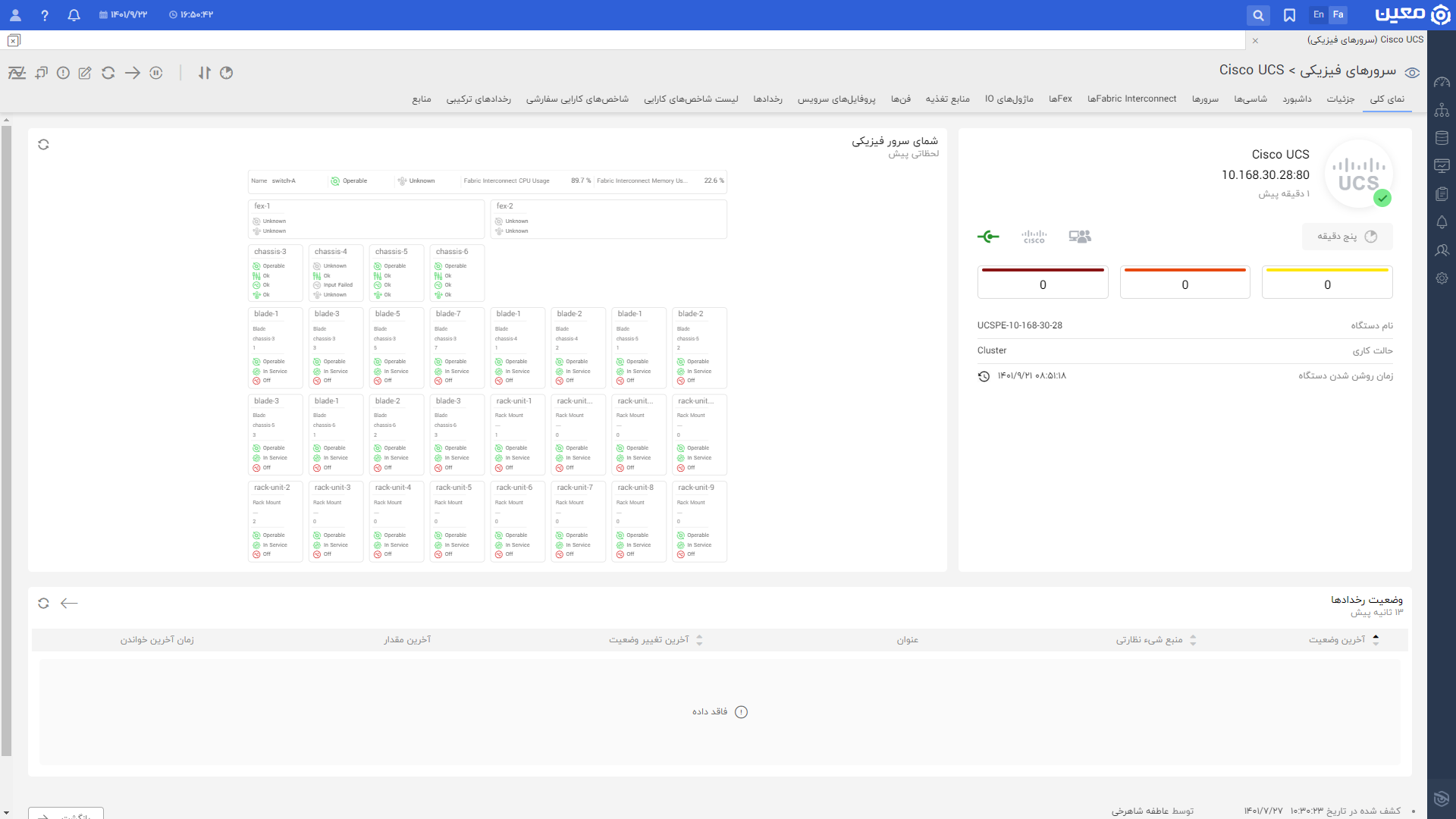Select the منابع tab
This screenshot has height=819, width=1456.
[422, 99]
